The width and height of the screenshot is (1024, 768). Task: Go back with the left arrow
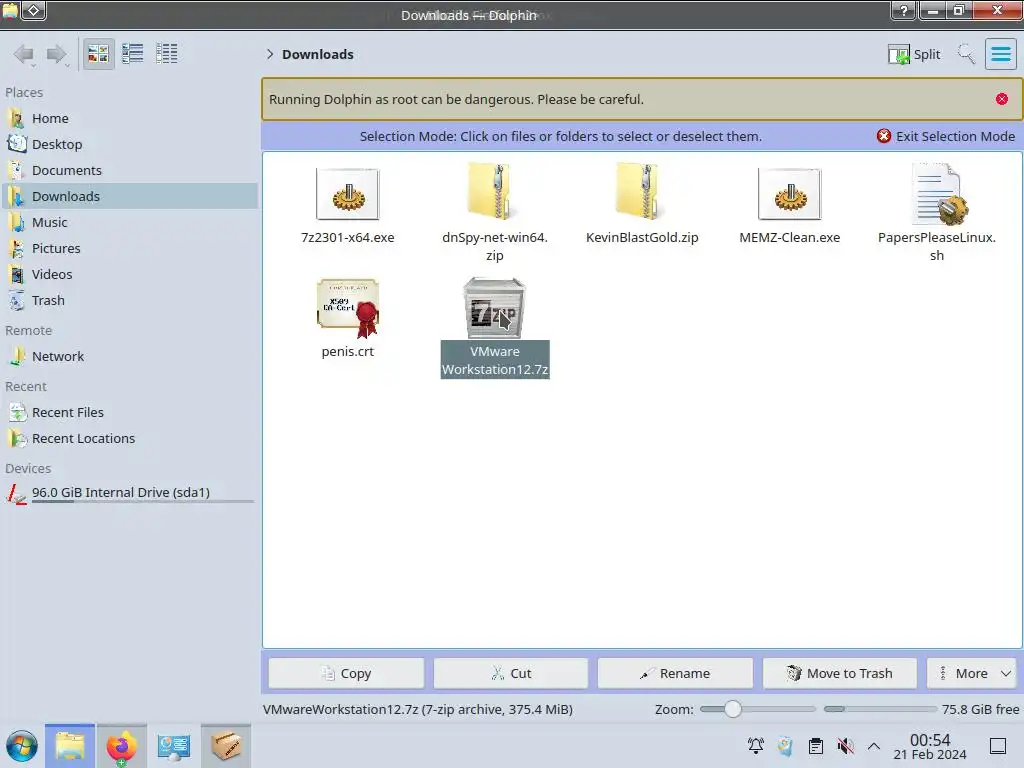coord(24,54)
